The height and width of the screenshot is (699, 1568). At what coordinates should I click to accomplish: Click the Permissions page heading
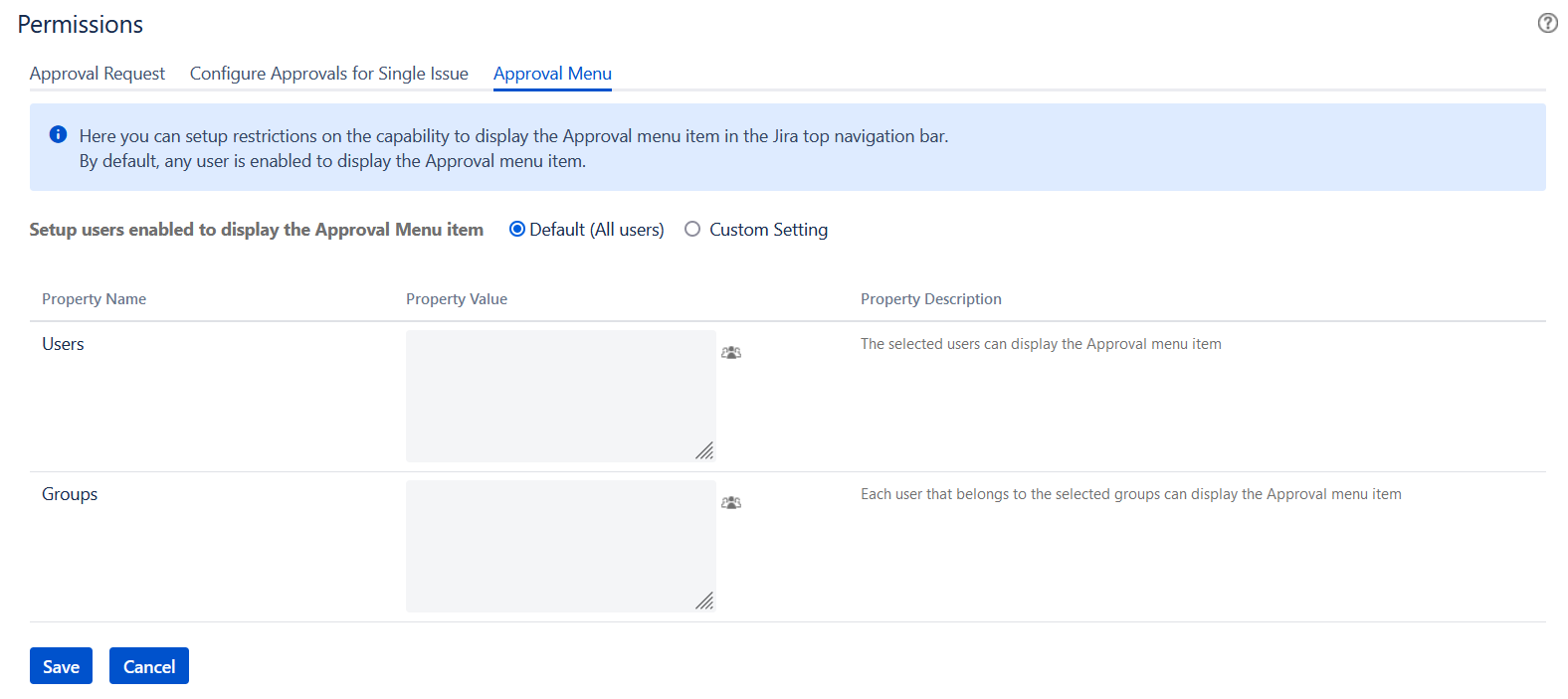81,25
